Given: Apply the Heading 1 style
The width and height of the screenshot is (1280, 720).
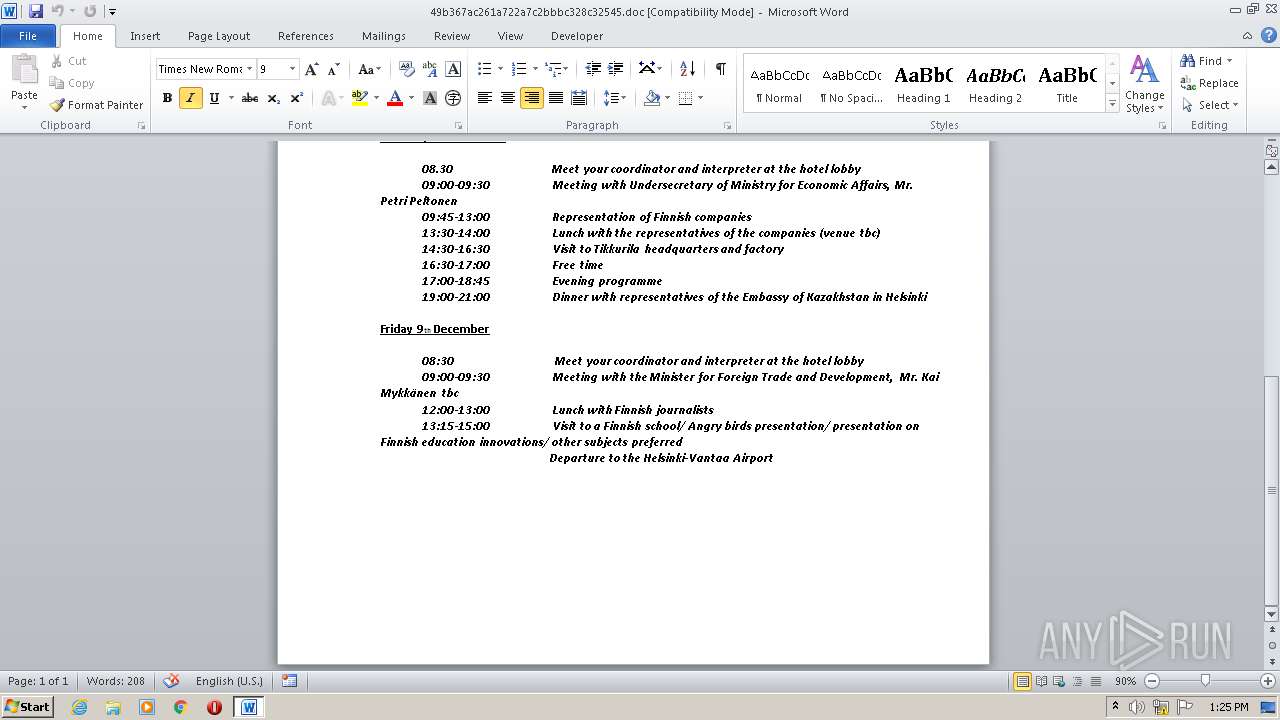Looking at the screenshot, I should pos(923,84).
